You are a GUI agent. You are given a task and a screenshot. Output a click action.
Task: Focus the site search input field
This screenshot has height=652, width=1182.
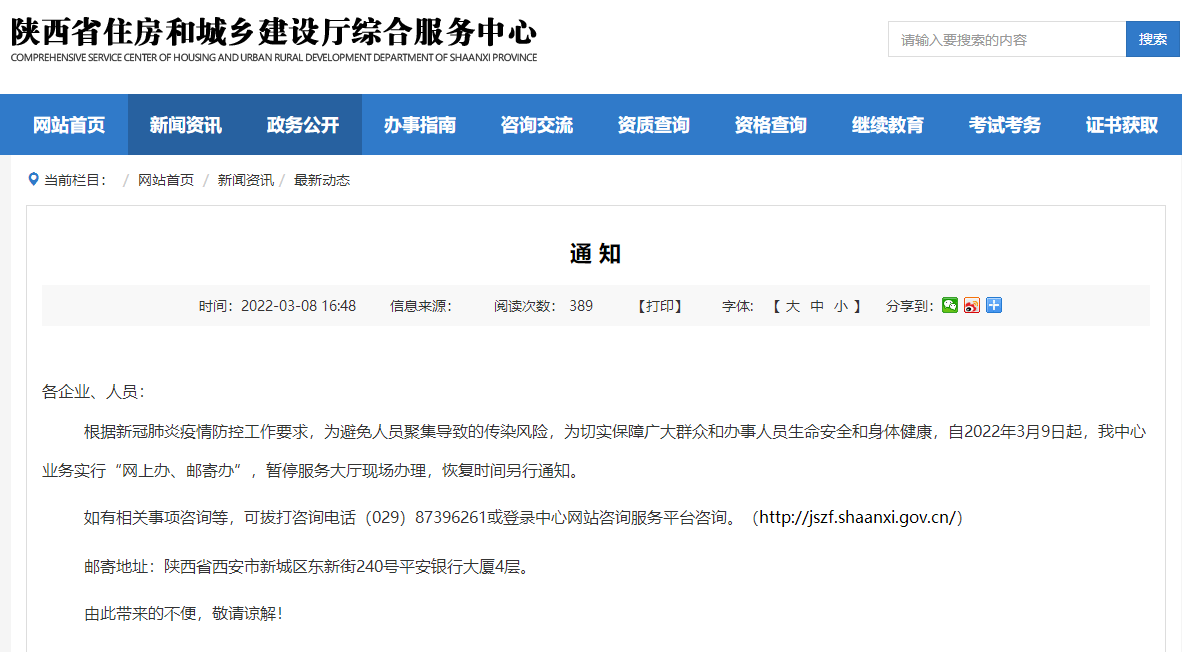point(1006,39)
